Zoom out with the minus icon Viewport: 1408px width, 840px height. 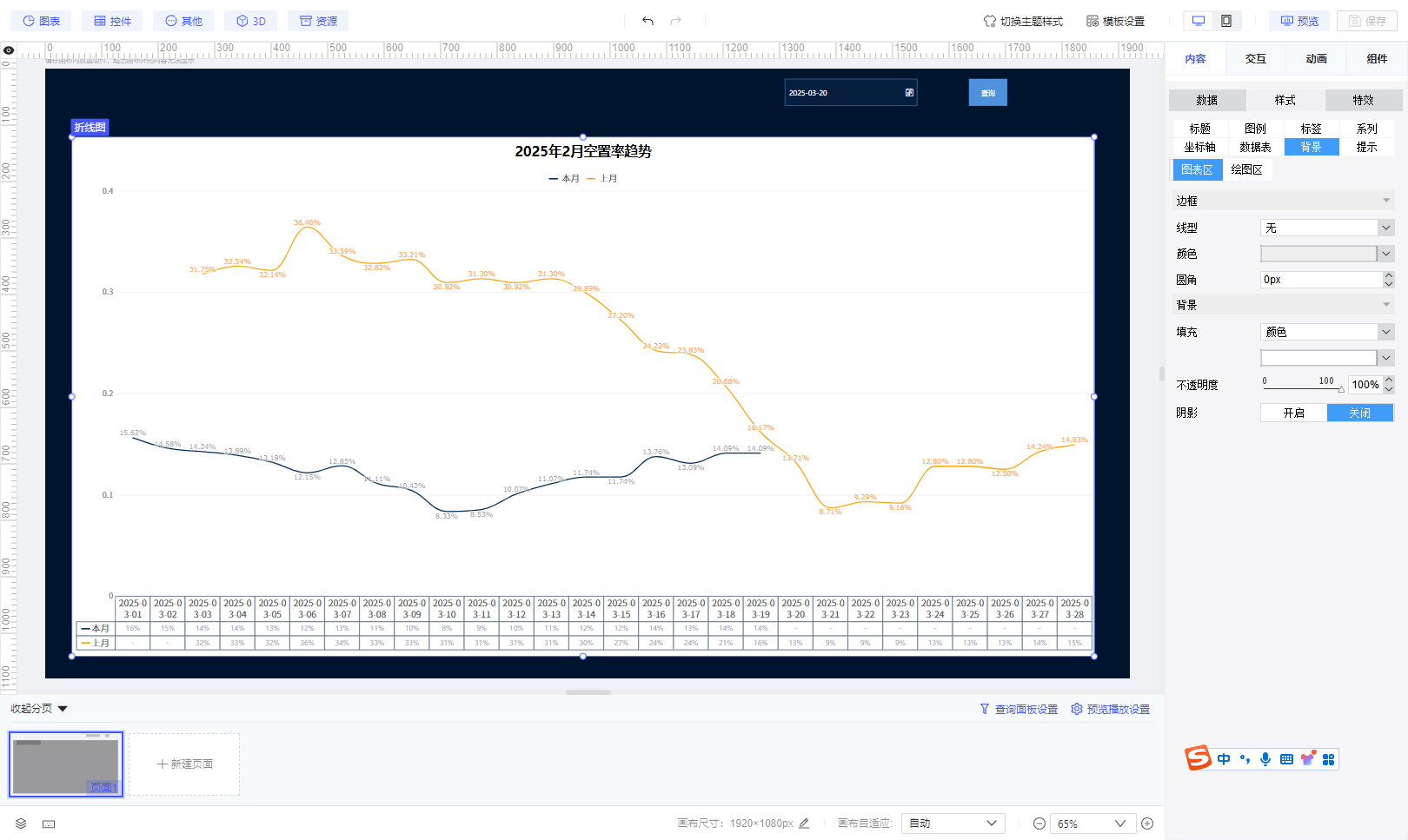pos(1039,823)
